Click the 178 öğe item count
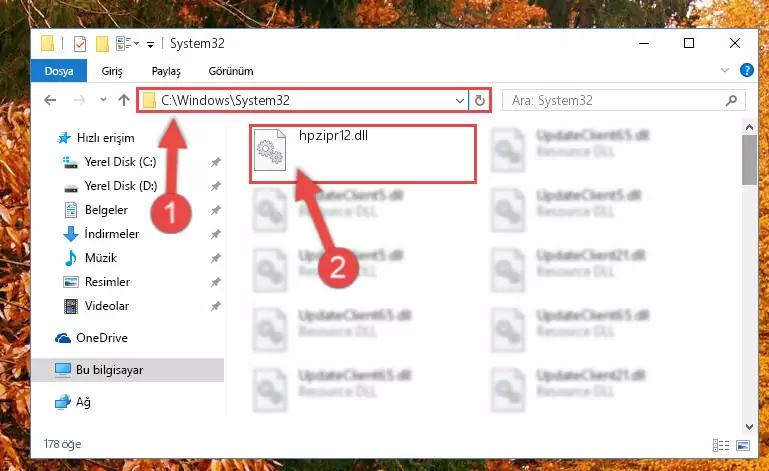This screenshot has height=471, width=769. pos(62,444)
